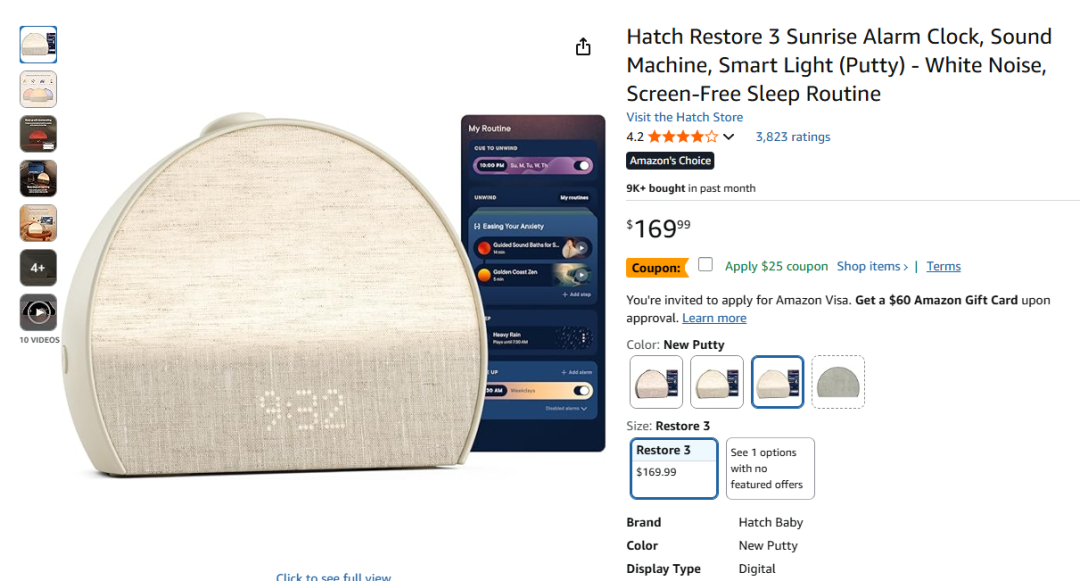Screen dimensions: 1080x581
Task: Show the third red sunrise thumbnail
Action: [38, 134]
